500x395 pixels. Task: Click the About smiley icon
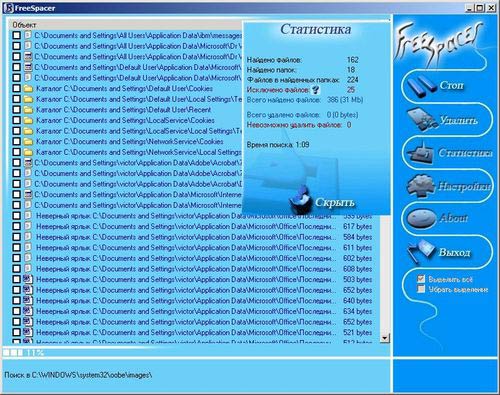tap(421, 218)
